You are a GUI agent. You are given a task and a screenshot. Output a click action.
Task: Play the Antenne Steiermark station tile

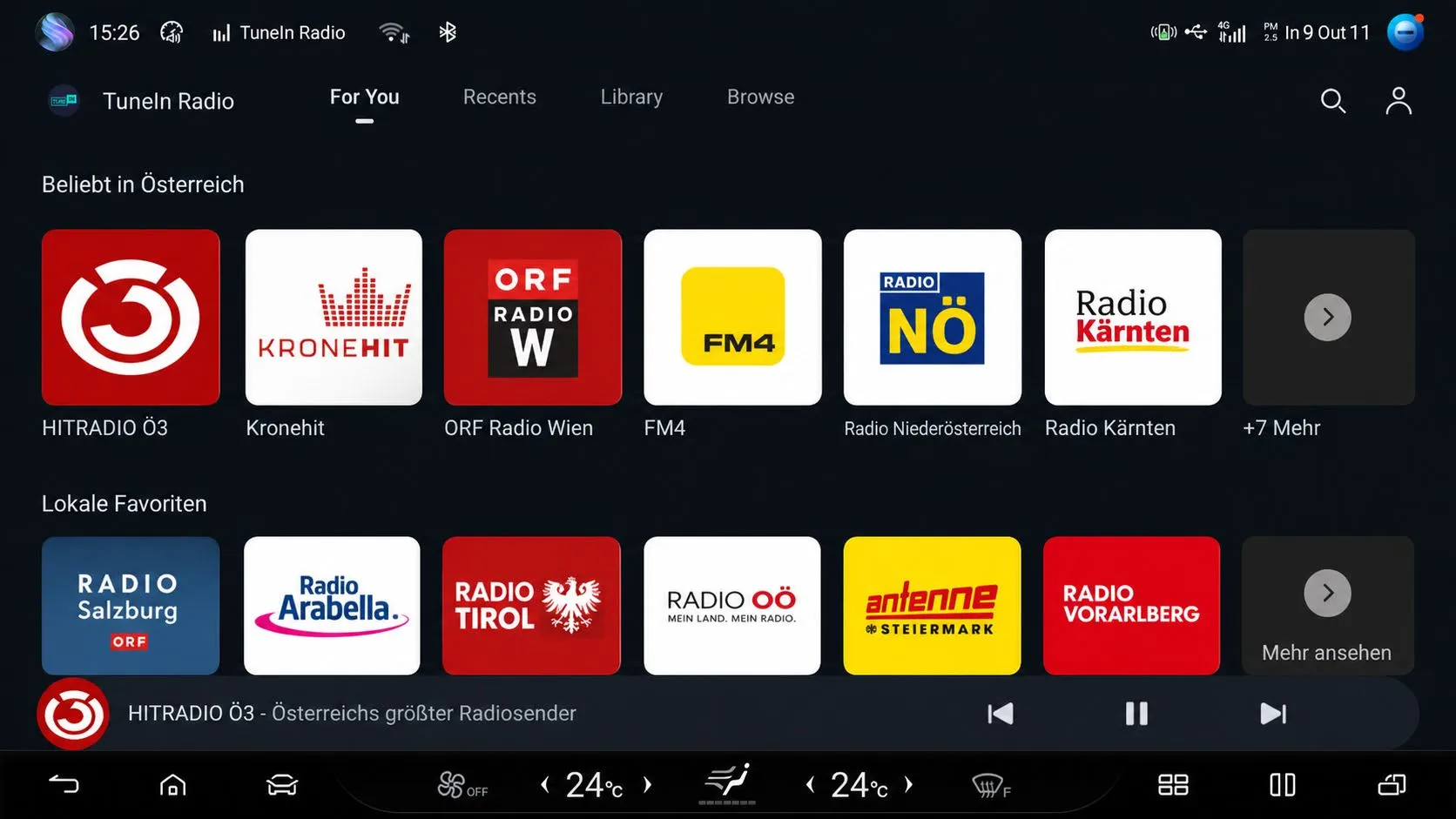coord(932,606)
